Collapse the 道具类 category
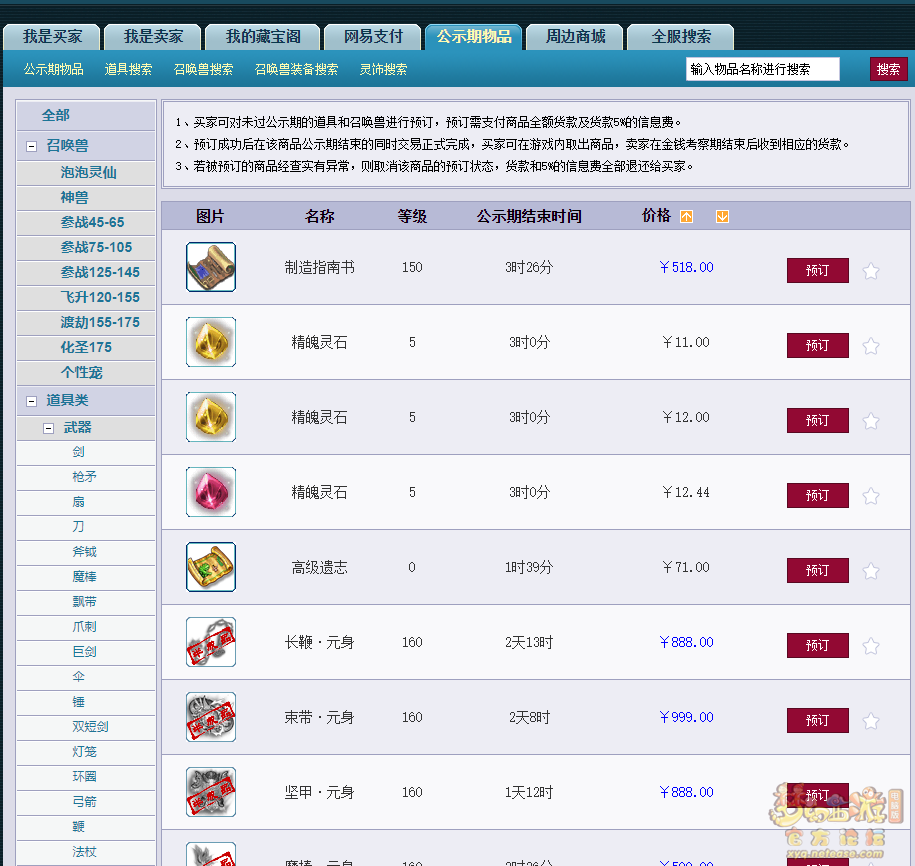This screenshot has height=866, width=915. click(x=32, y=401)
